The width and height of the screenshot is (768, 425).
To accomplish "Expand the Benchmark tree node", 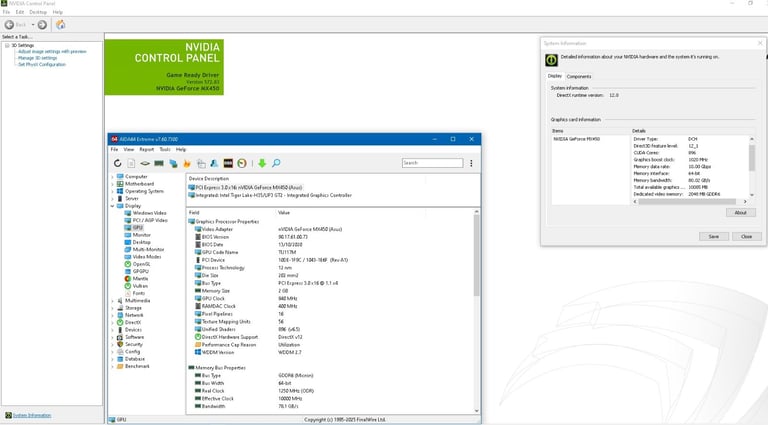I will pyautogui.click(x=113, y=366).
